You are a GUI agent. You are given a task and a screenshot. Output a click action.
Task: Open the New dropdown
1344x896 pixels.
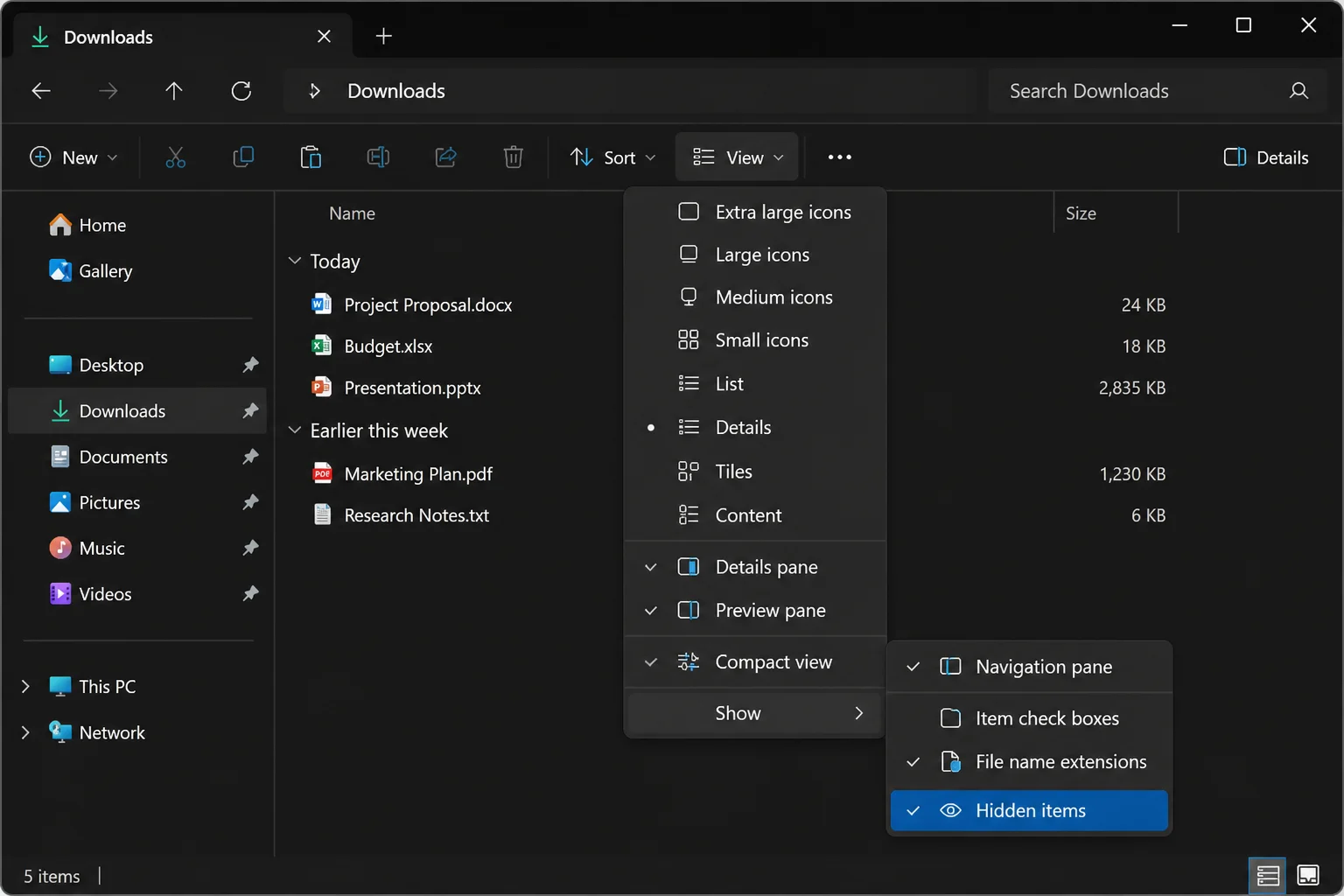pyautogui.click(x=73, y=157)
